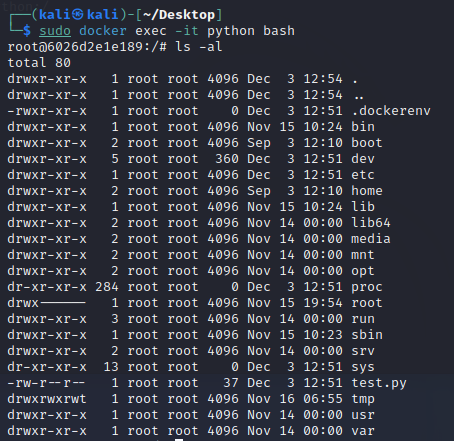Click the 'dev' directory name
Viewport: 454px width, 441px height.
coord(363,159)
